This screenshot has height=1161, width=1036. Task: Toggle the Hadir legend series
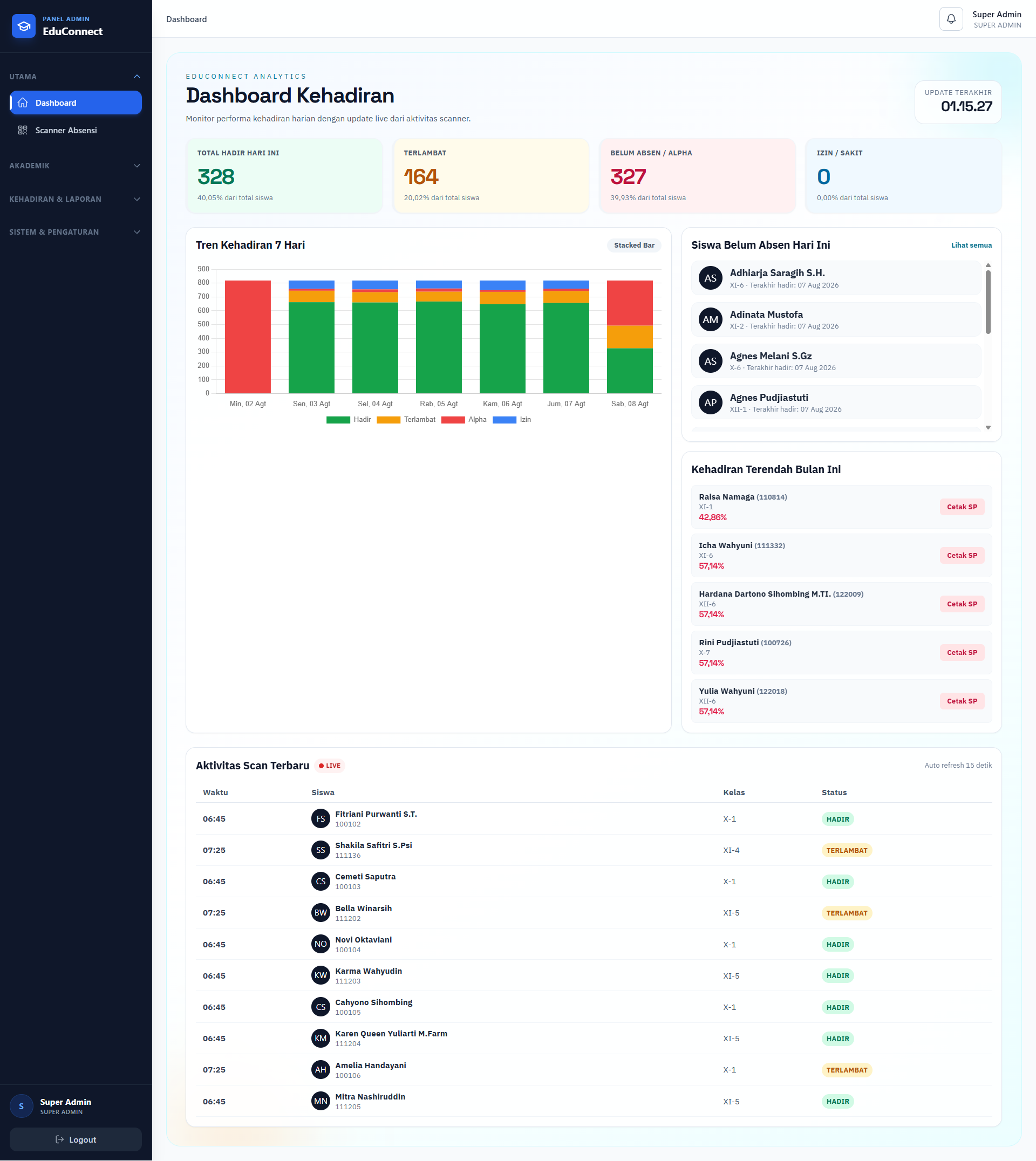(349, 419)
